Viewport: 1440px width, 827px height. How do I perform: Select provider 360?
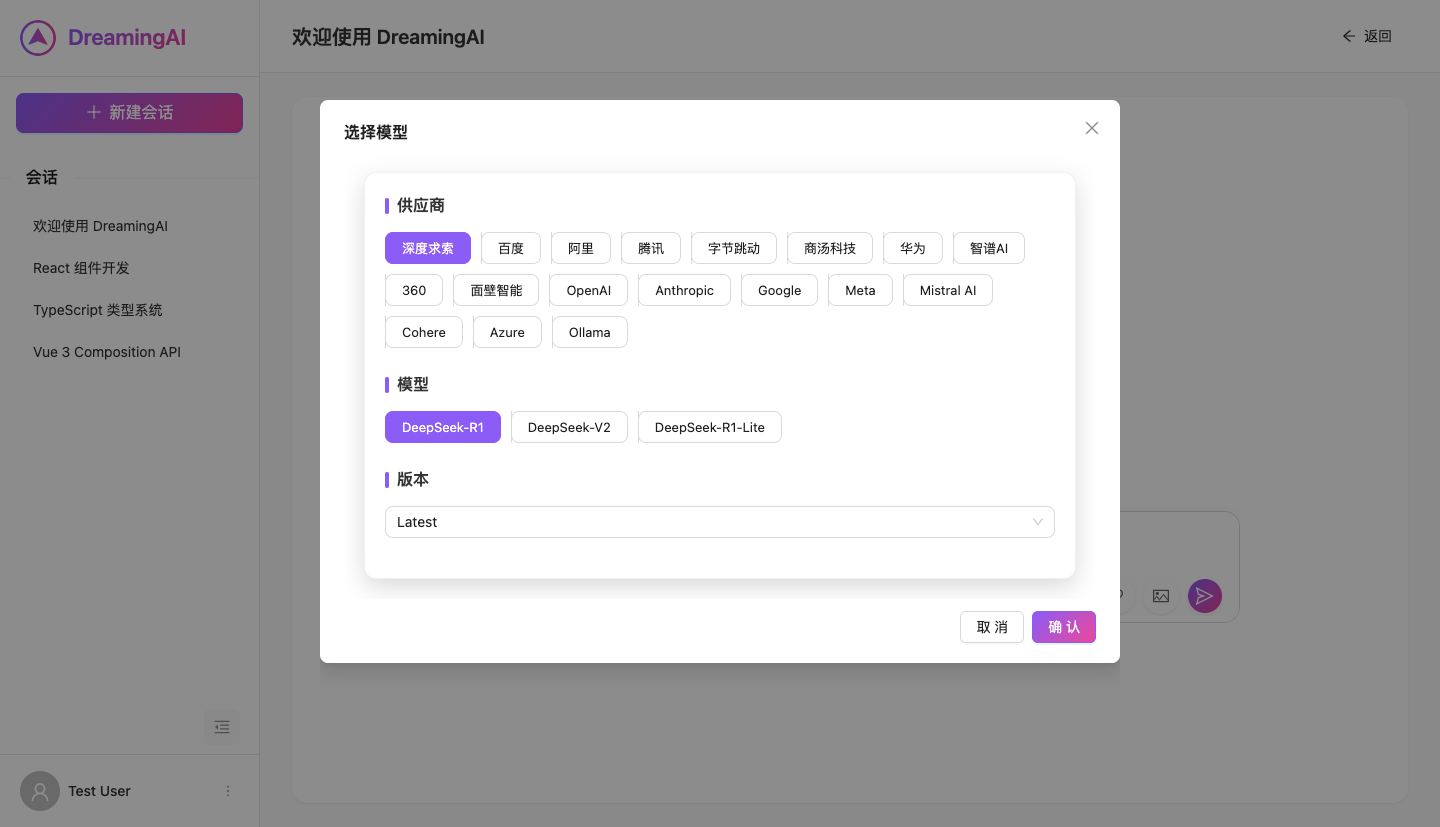414,290
